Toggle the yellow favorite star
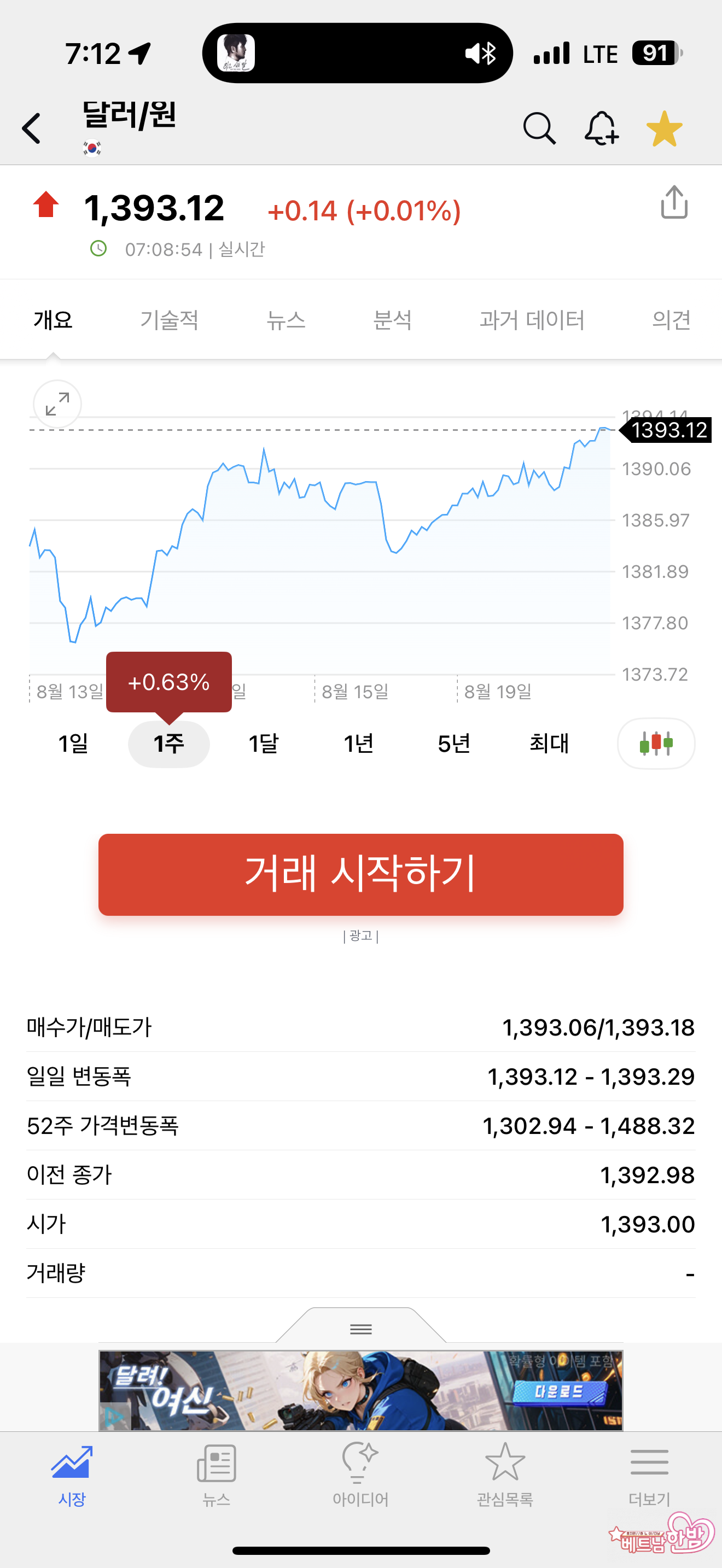722x1568 pixels. tap(663, 128)
